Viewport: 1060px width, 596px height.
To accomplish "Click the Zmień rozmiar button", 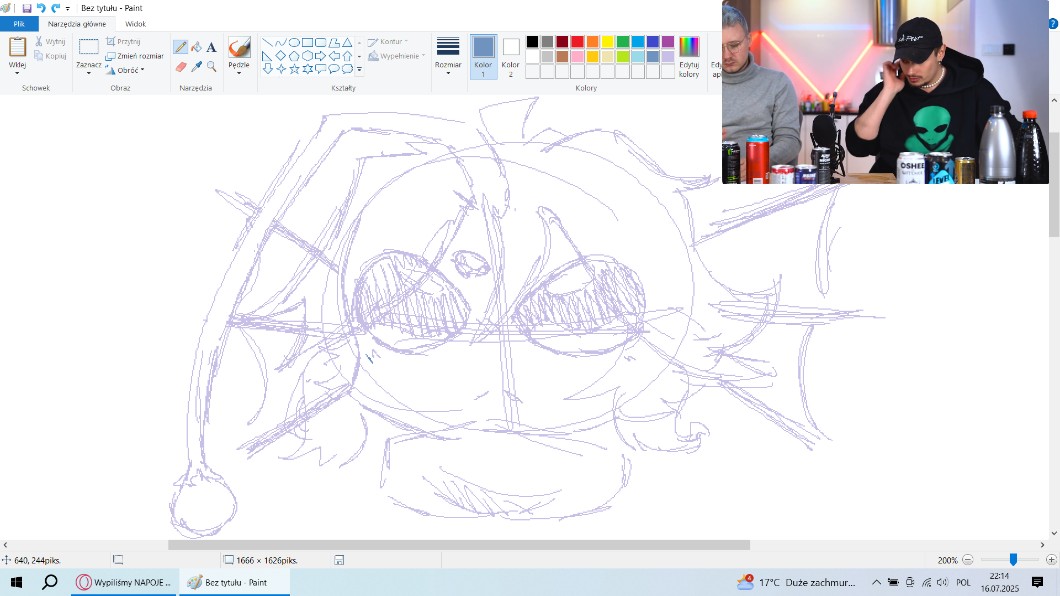I will 134,56.
